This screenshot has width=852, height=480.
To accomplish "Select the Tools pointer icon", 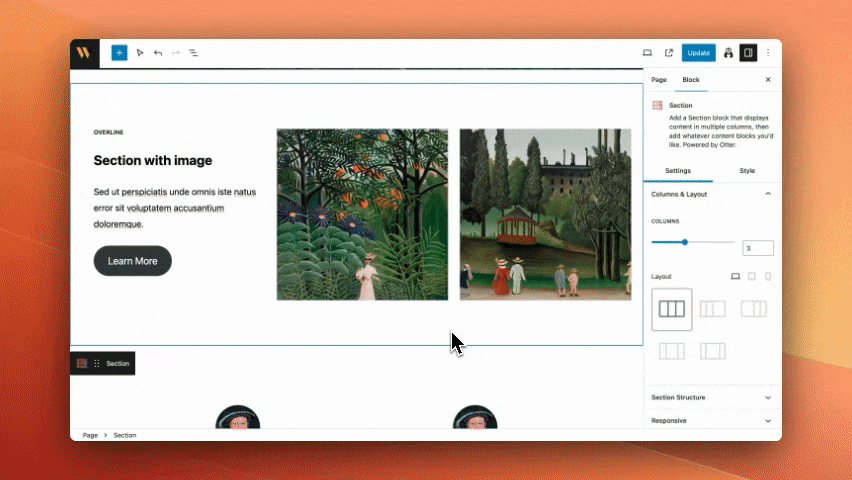I will point(140,53).
